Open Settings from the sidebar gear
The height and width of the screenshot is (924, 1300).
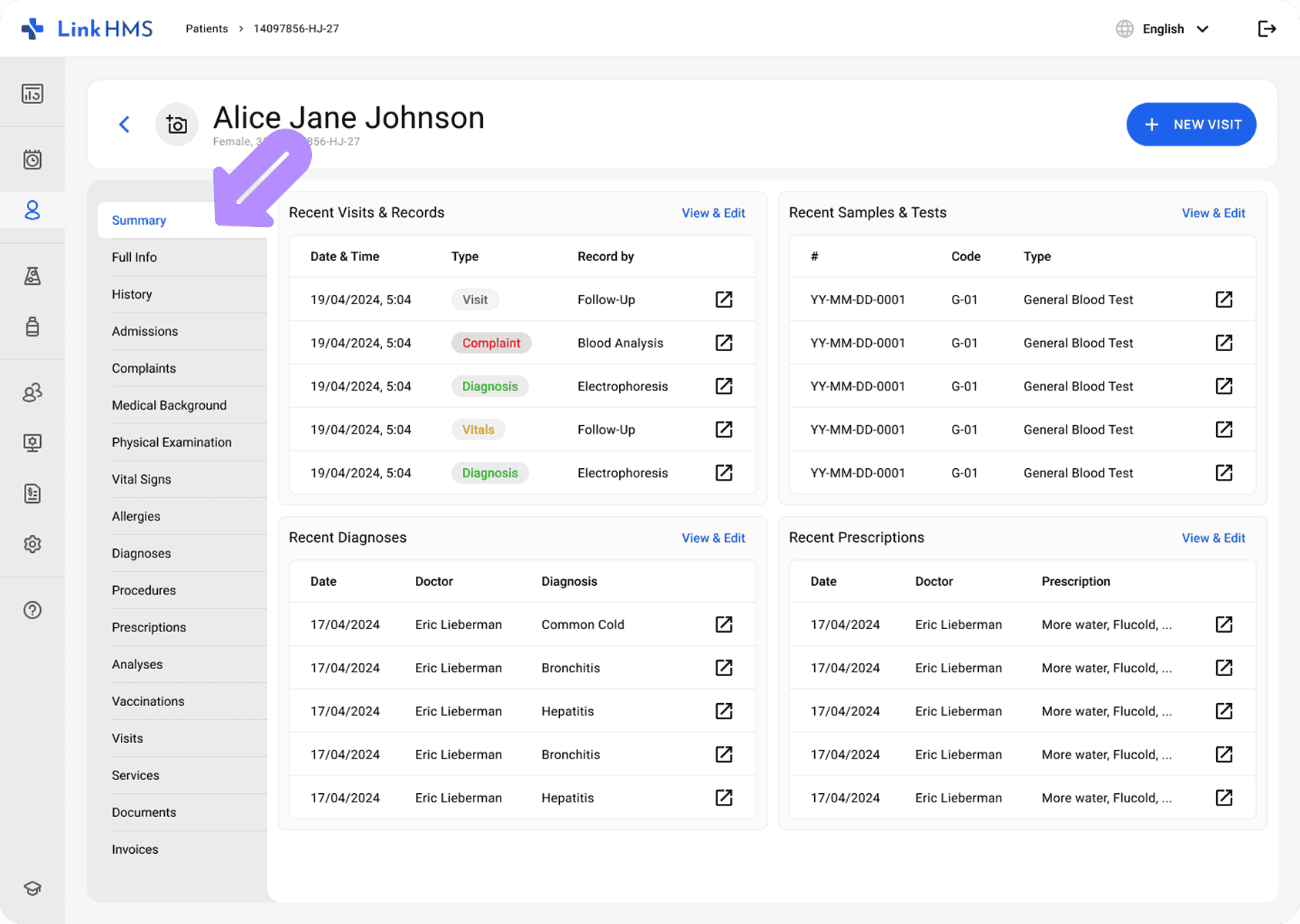coord(32,544)
